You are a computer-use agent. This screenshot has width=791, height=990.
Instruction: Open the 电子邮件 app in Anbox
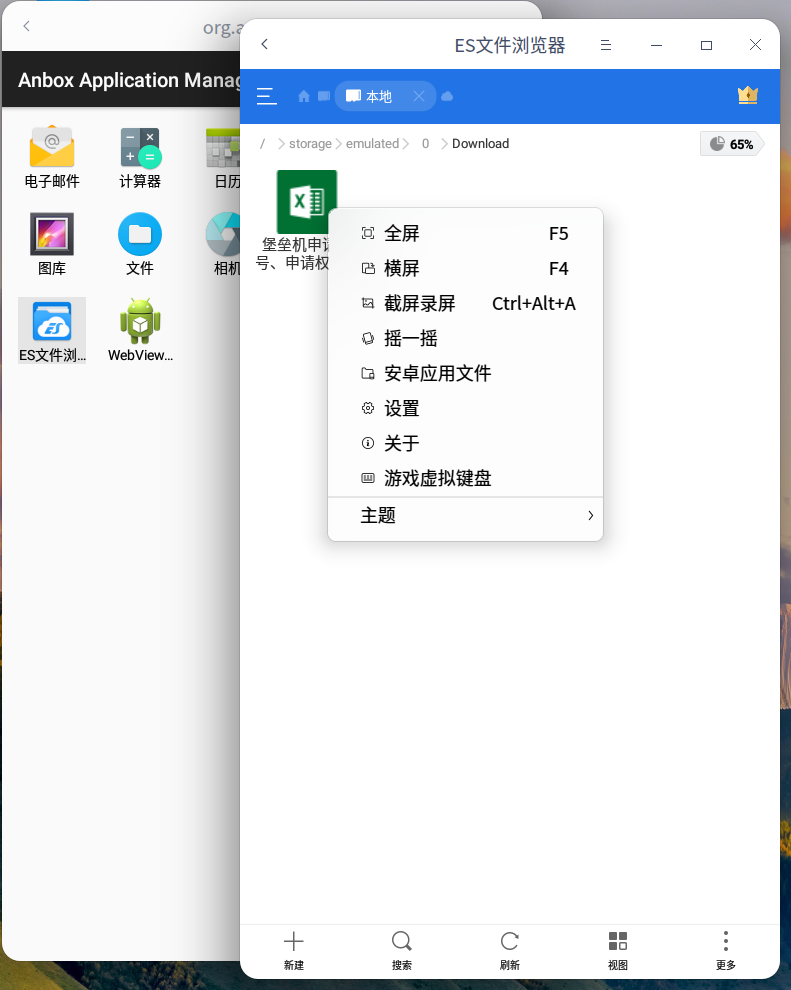52,157
